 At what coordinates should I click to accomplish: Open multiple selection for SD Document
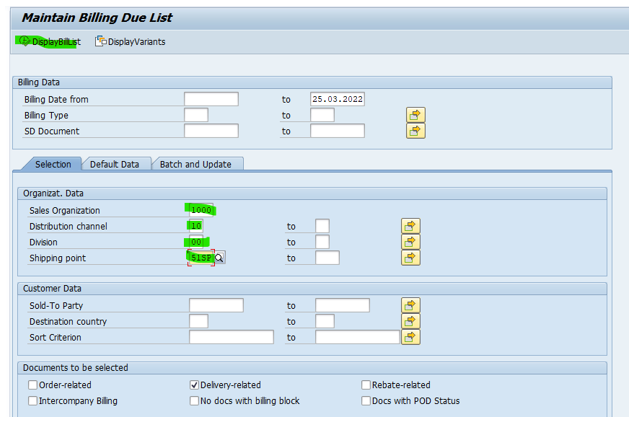[x=416, y=131]
